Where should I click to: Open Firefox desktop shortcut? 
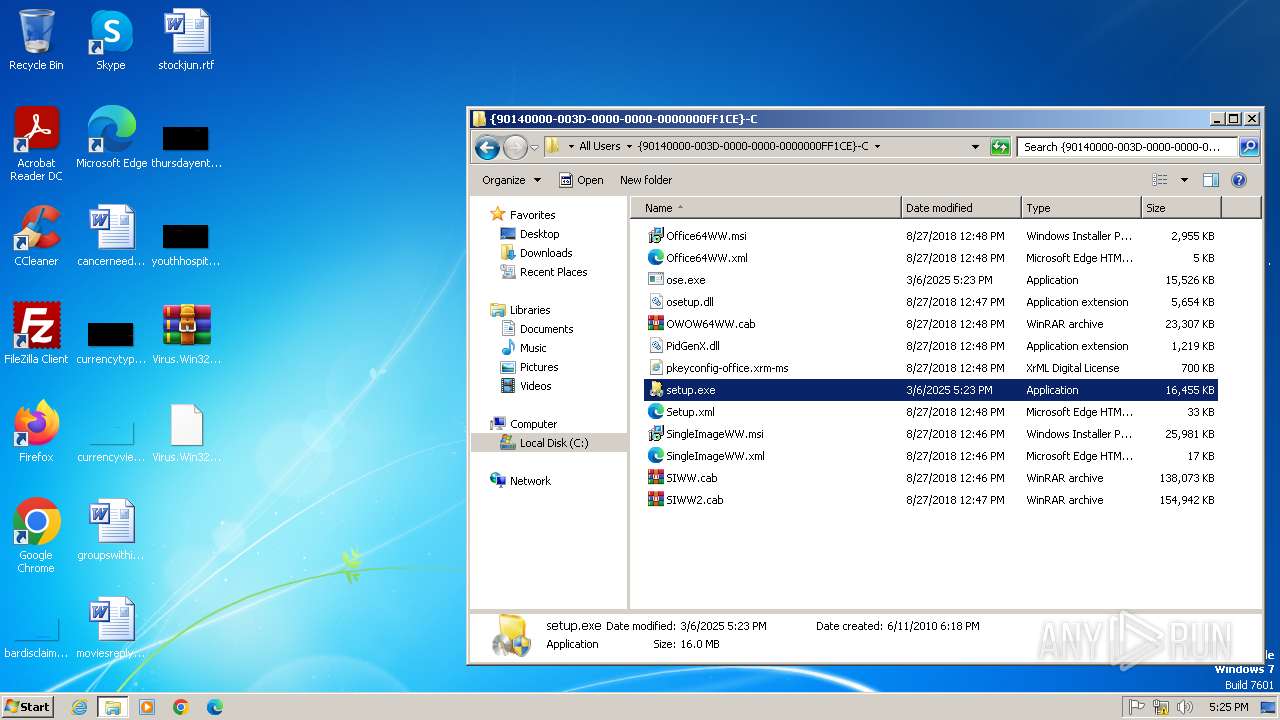[x=36, y=431]
